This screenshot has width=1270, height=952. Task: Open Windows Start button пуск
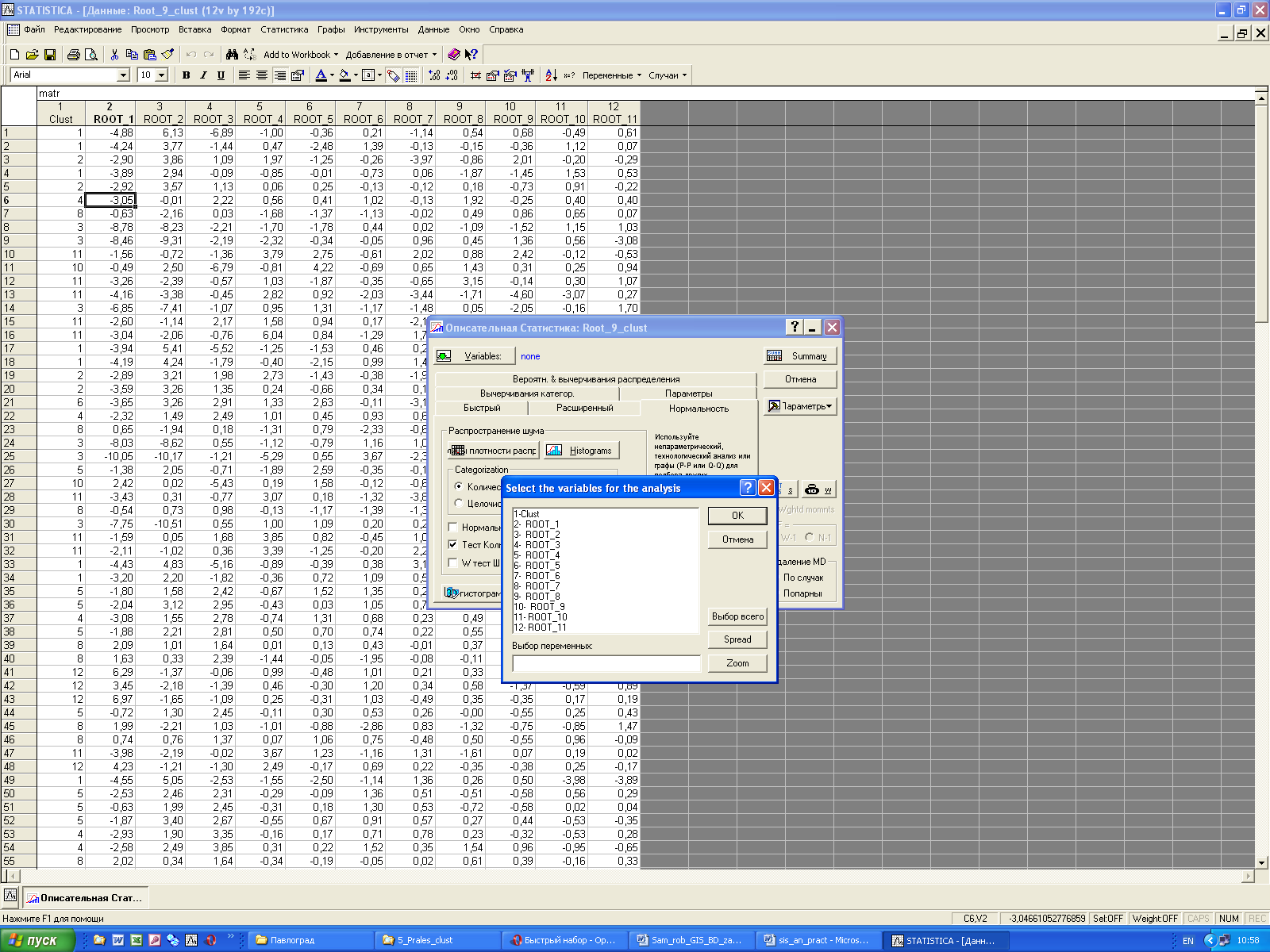(x=37, y=940)
